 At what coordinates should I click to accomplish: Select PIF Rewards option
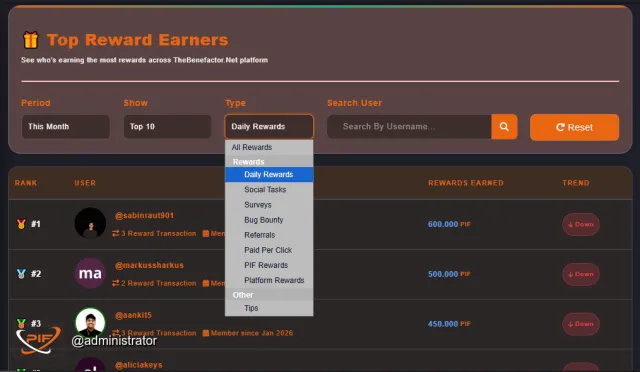pyautogui.click(x=269, y=265)
